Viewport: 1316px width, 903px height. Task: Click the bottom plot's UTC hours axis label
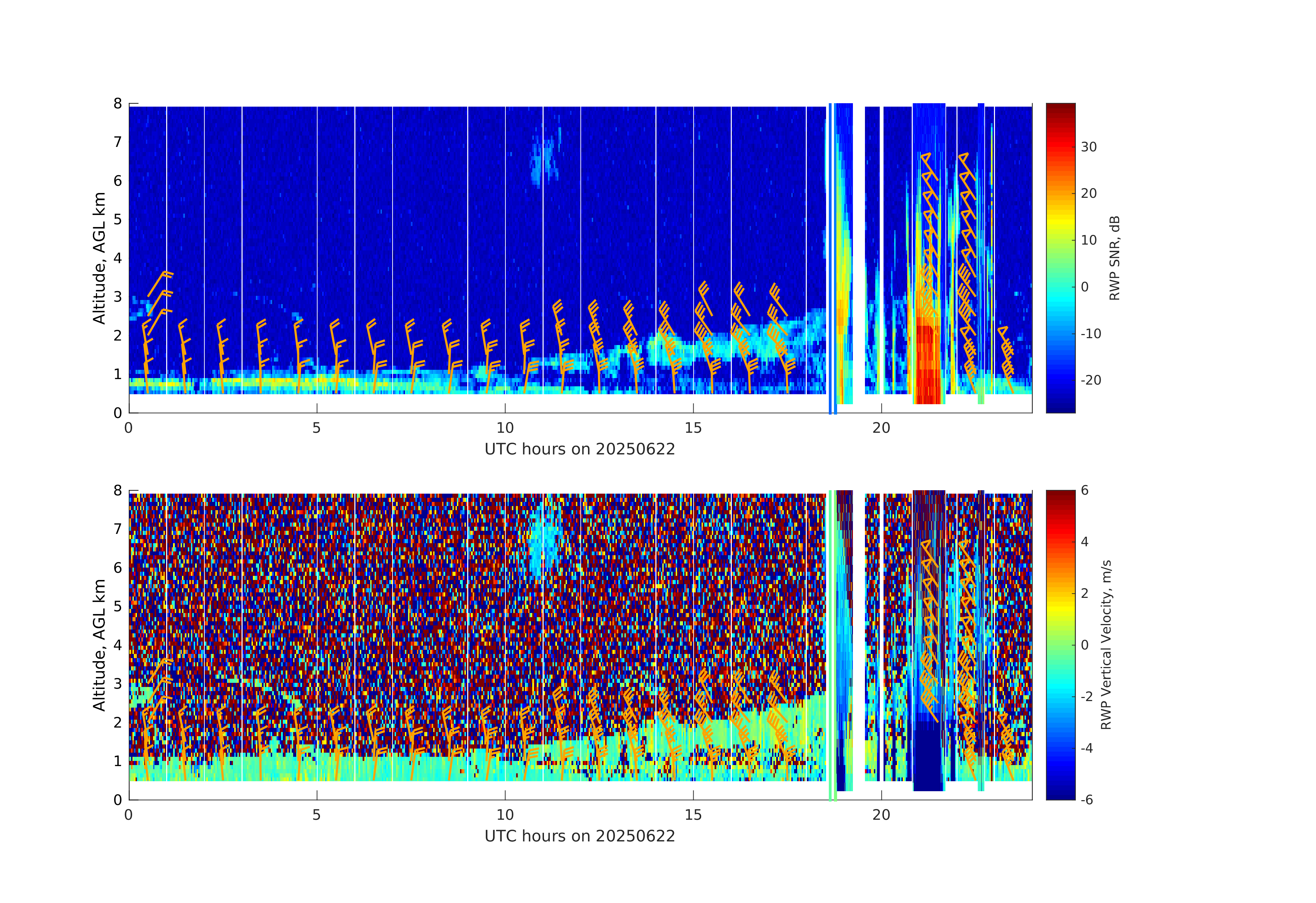pos(579,836)
